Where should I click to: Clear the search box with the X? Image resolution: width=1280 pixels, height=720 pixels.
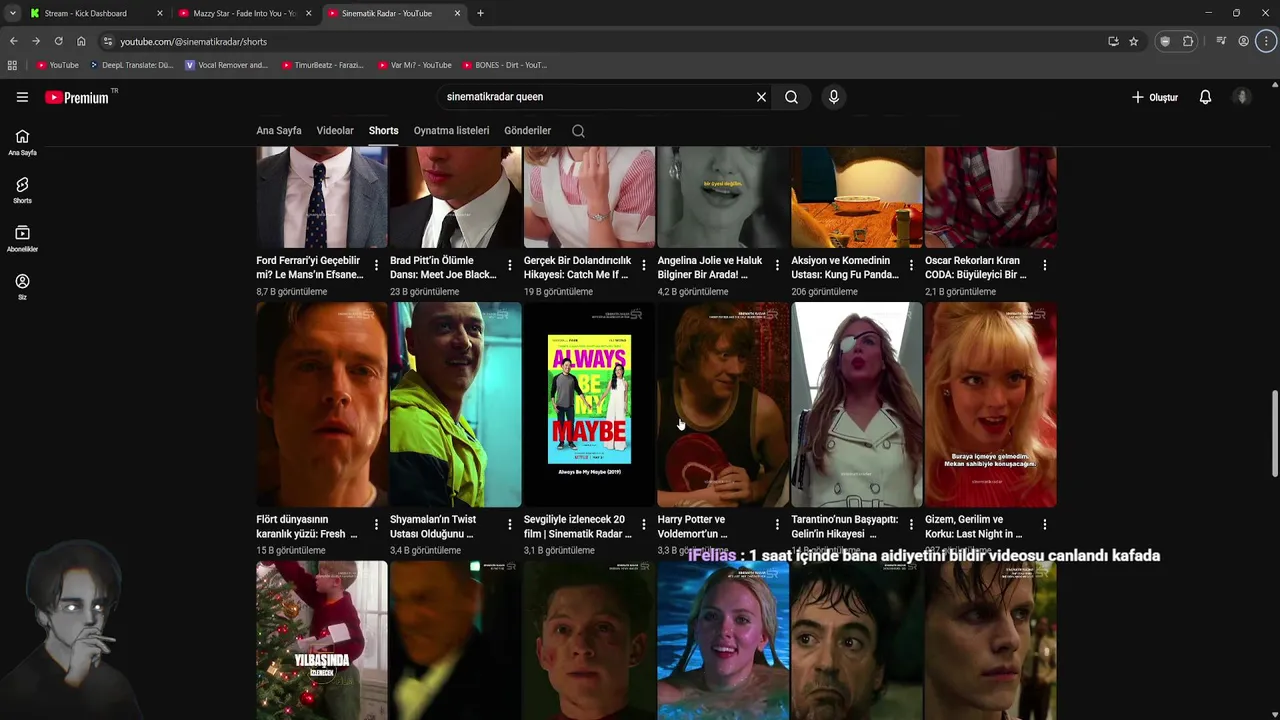(761, 97)
